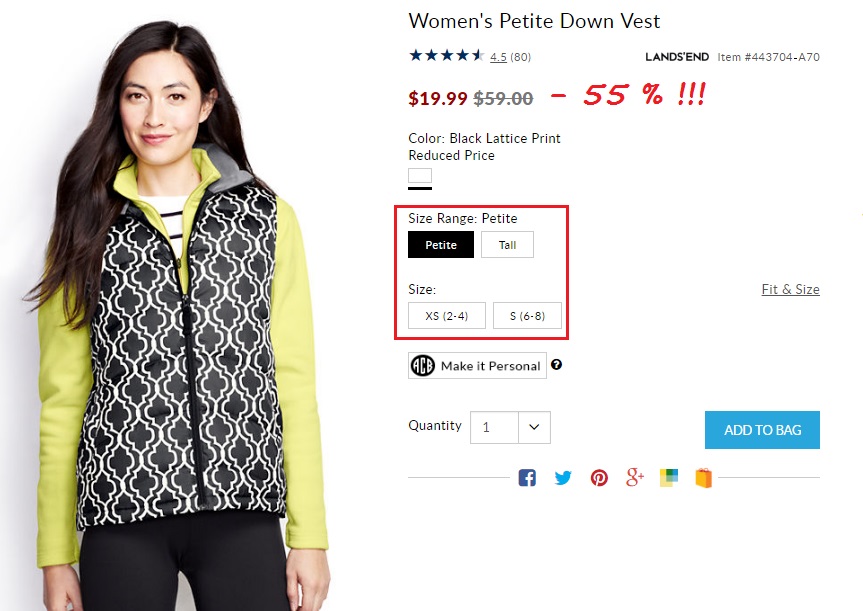Image resolution: width=863 pixels, height=611 pixels.
Task: Click the ADD TO BAG button
Action: click(762, 430)
